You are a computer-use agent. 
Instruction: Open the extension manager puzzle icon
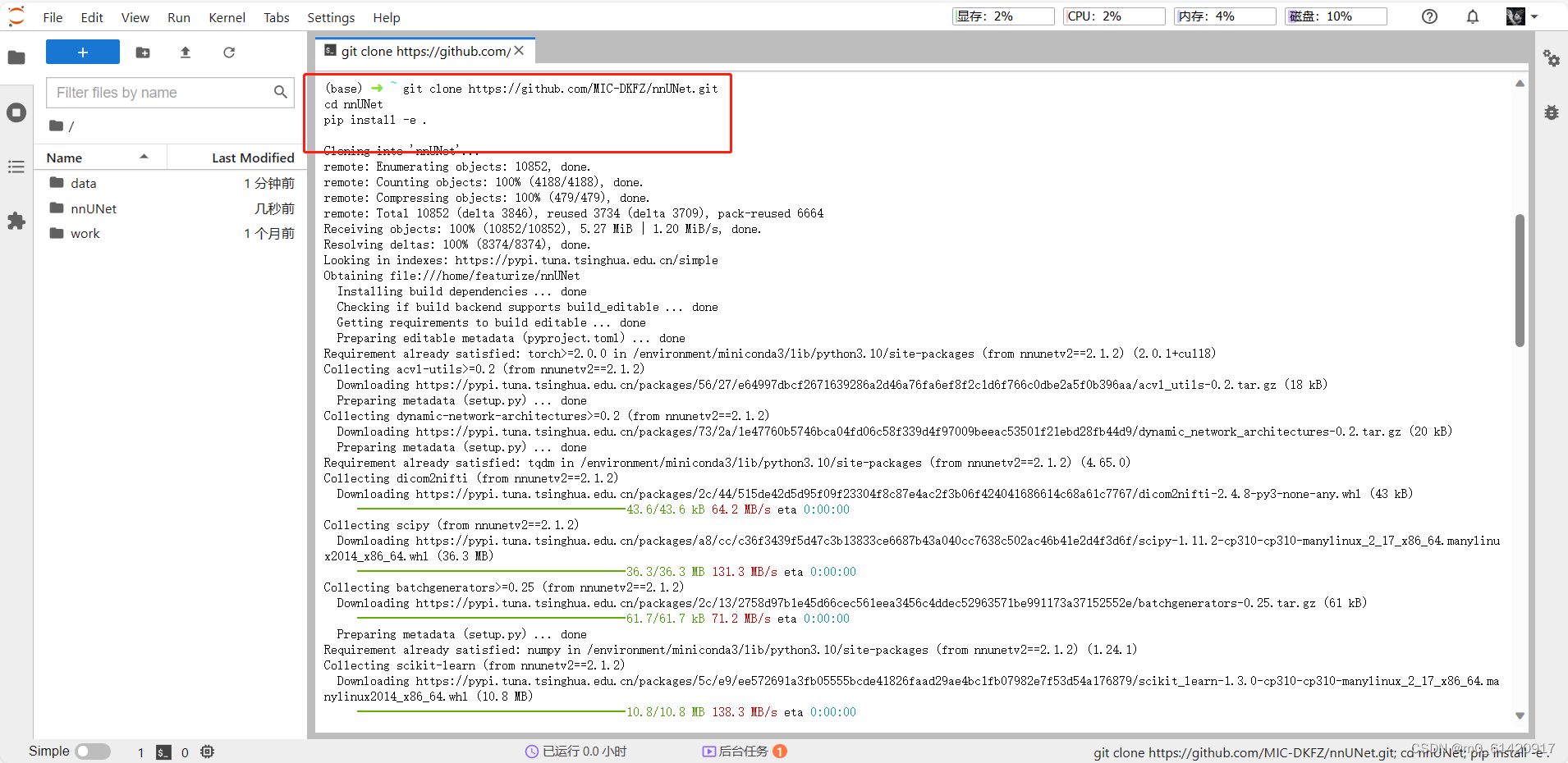(16, 221)
